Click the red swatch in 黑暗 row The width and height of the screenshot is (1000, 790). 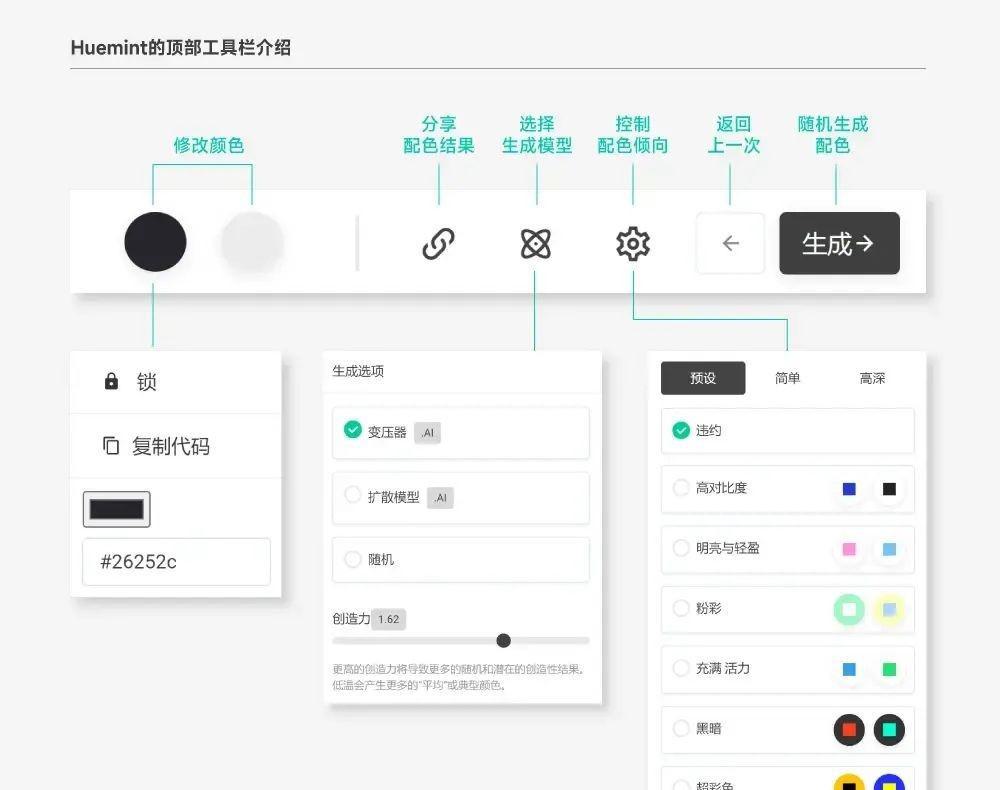click(849, 730)
